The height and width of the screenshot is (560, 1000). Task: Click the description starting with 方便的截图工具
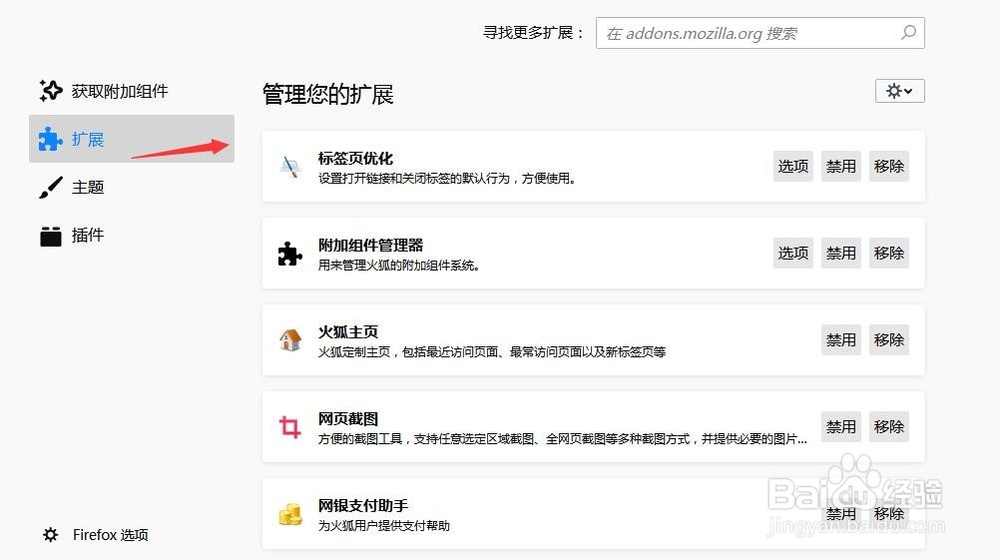click(562, 439)
